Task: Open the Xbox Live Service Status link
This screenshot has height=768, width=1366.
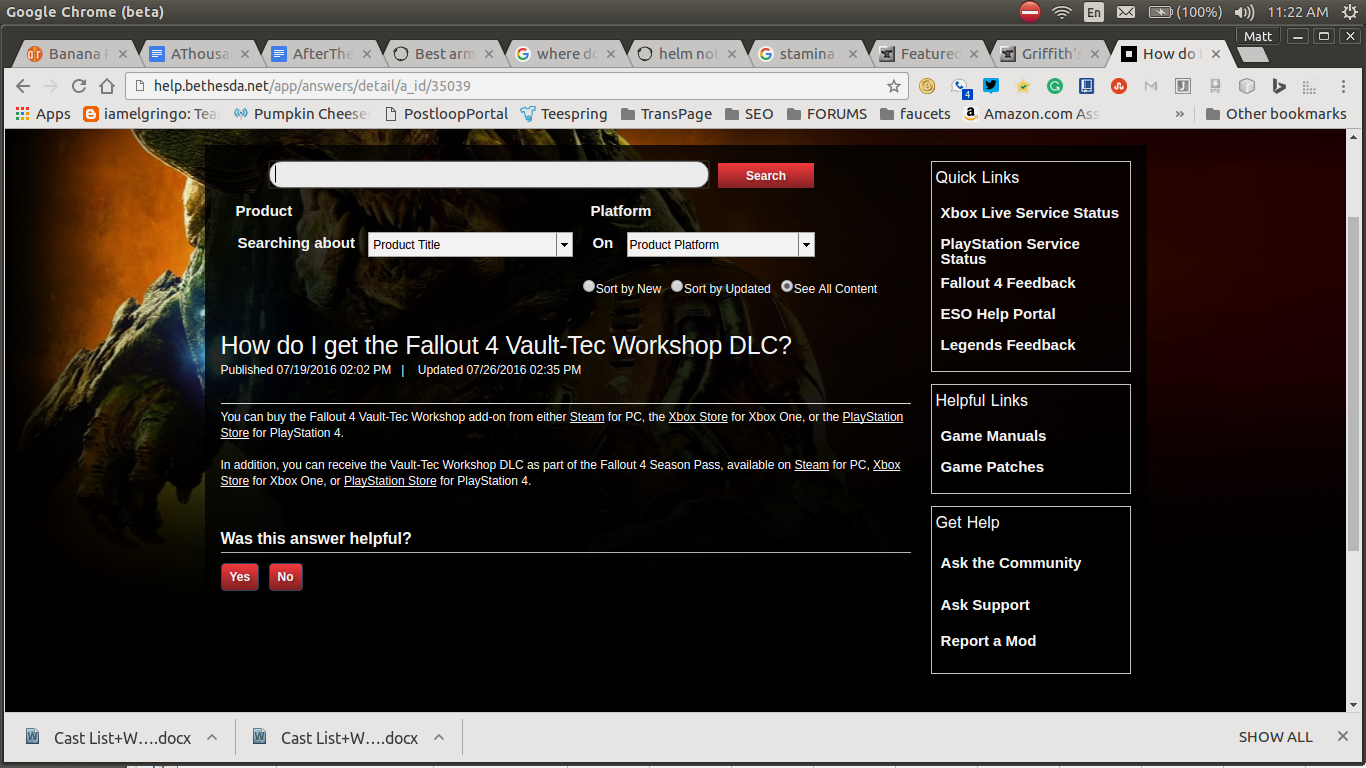Action: [x=1029, y=213]
